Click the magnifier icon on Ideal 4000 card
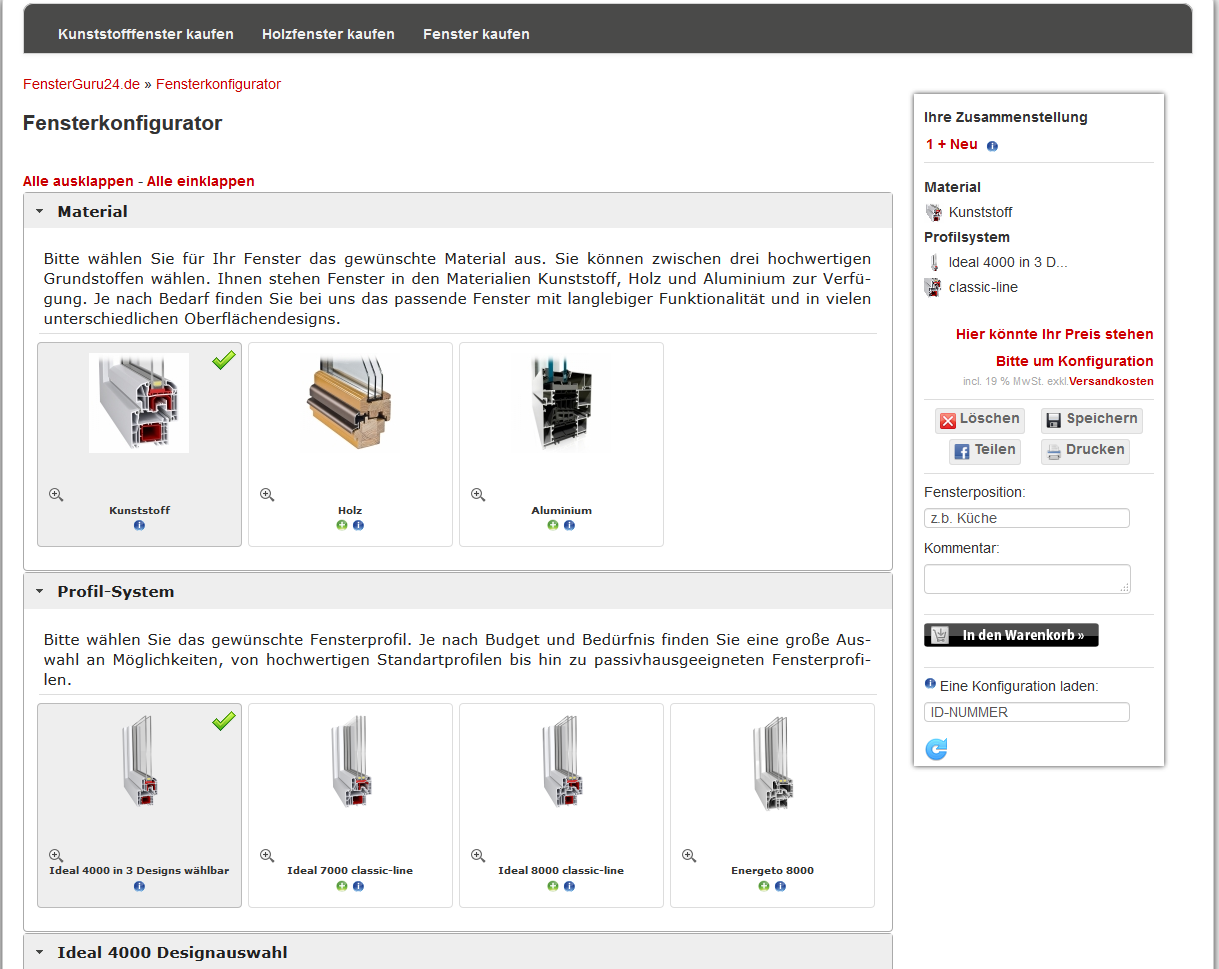This screenshot has width=1219, height=969. click(x=56, y=855)
